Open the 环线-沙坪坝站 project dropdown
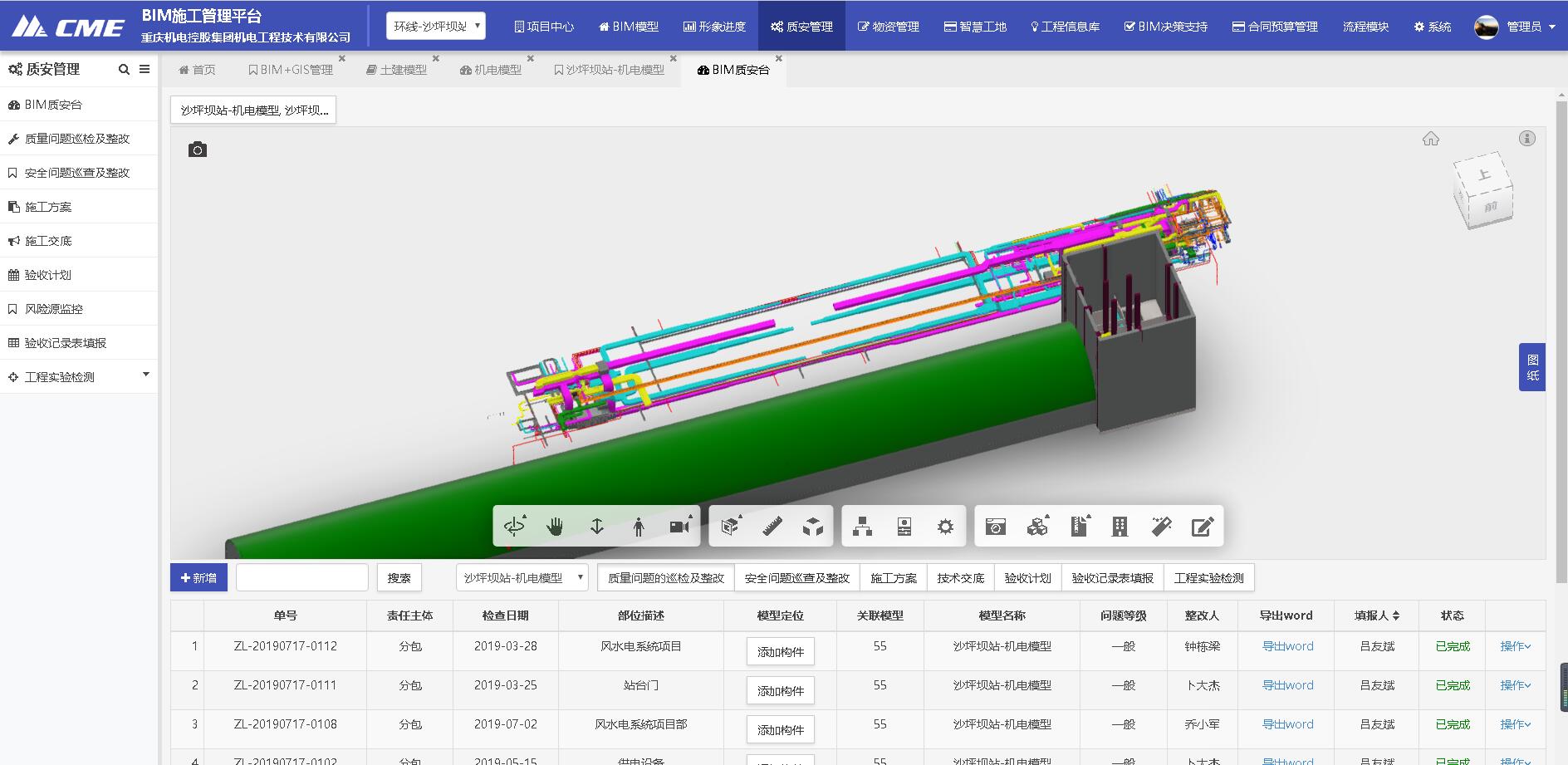This screenshot has width=1568, height=765. tap(436, 26)
